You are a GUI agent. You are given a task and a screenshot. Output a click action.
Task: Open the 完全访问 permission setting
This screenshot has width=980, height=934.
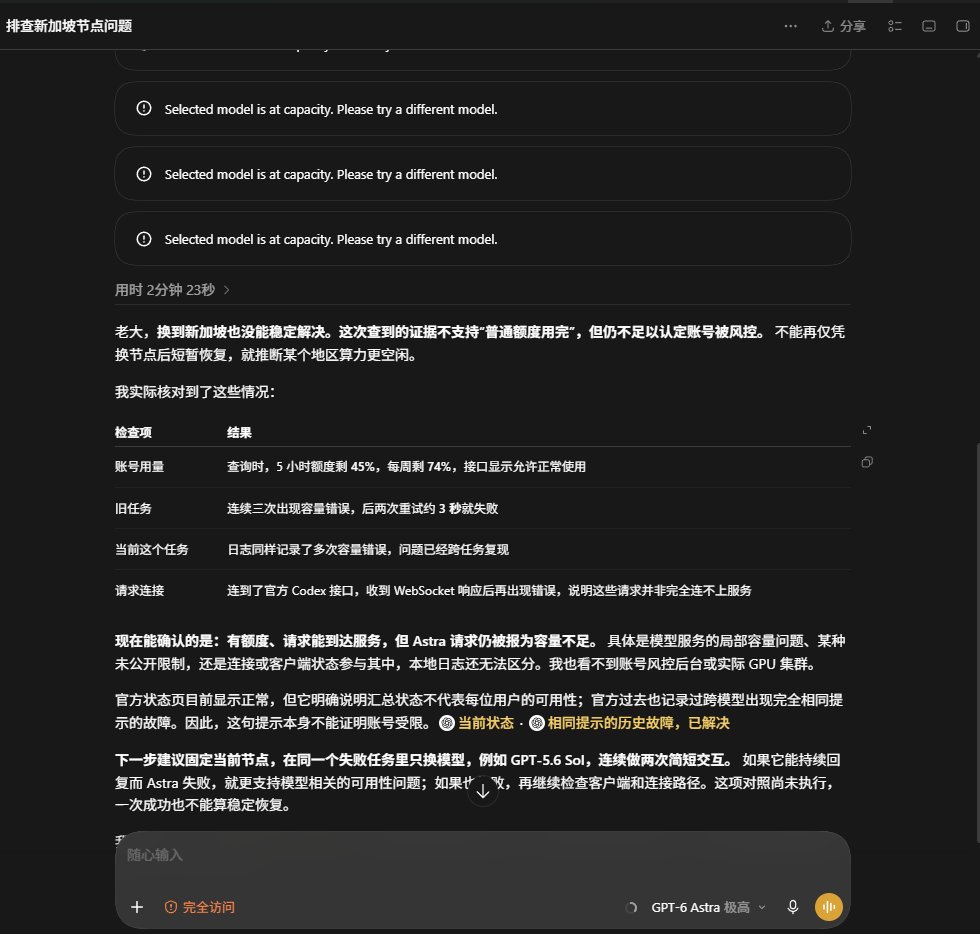199,907
